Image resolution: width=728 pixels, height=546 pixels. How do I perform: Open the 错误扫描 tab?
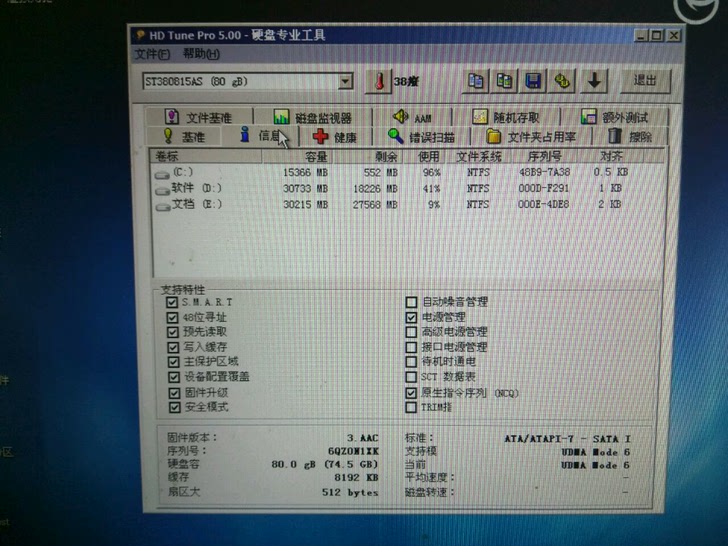[422, 137]
